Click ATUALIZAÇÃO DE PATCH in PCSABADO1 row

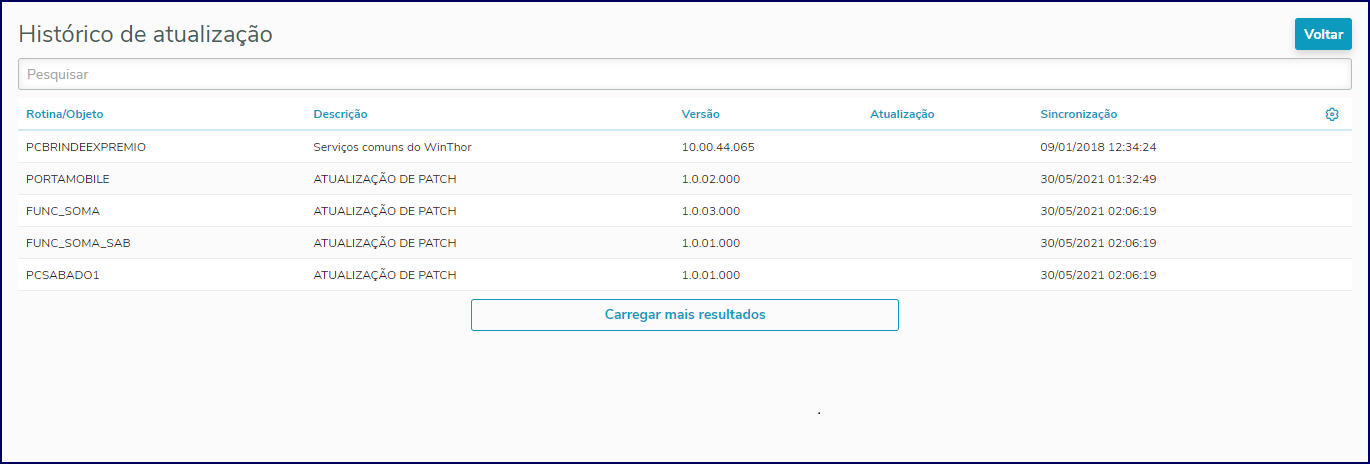pyautogui.click(x=385, y=275)
